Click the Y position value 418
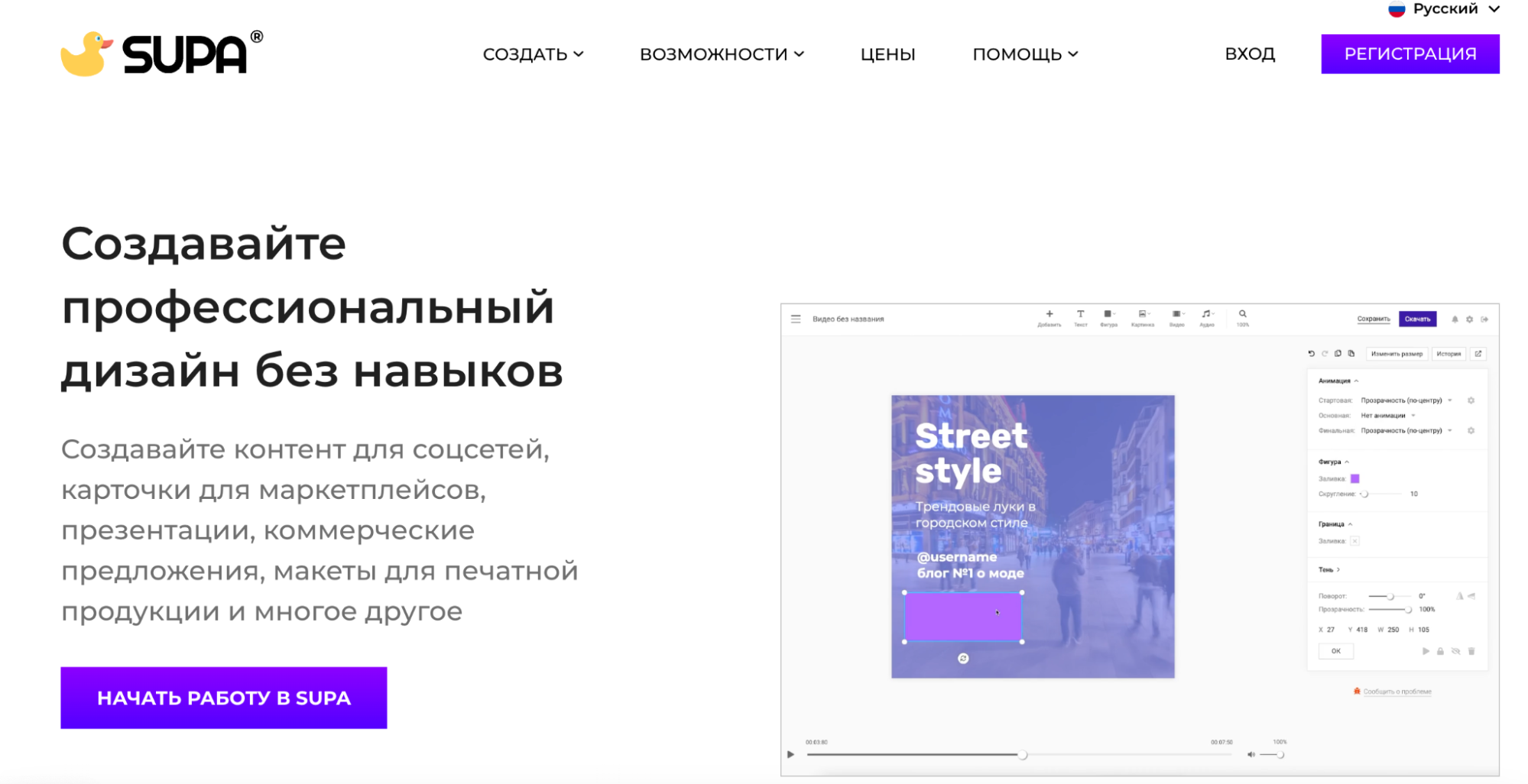This screenshot has width=1528, height=784. click(1362, 630)
